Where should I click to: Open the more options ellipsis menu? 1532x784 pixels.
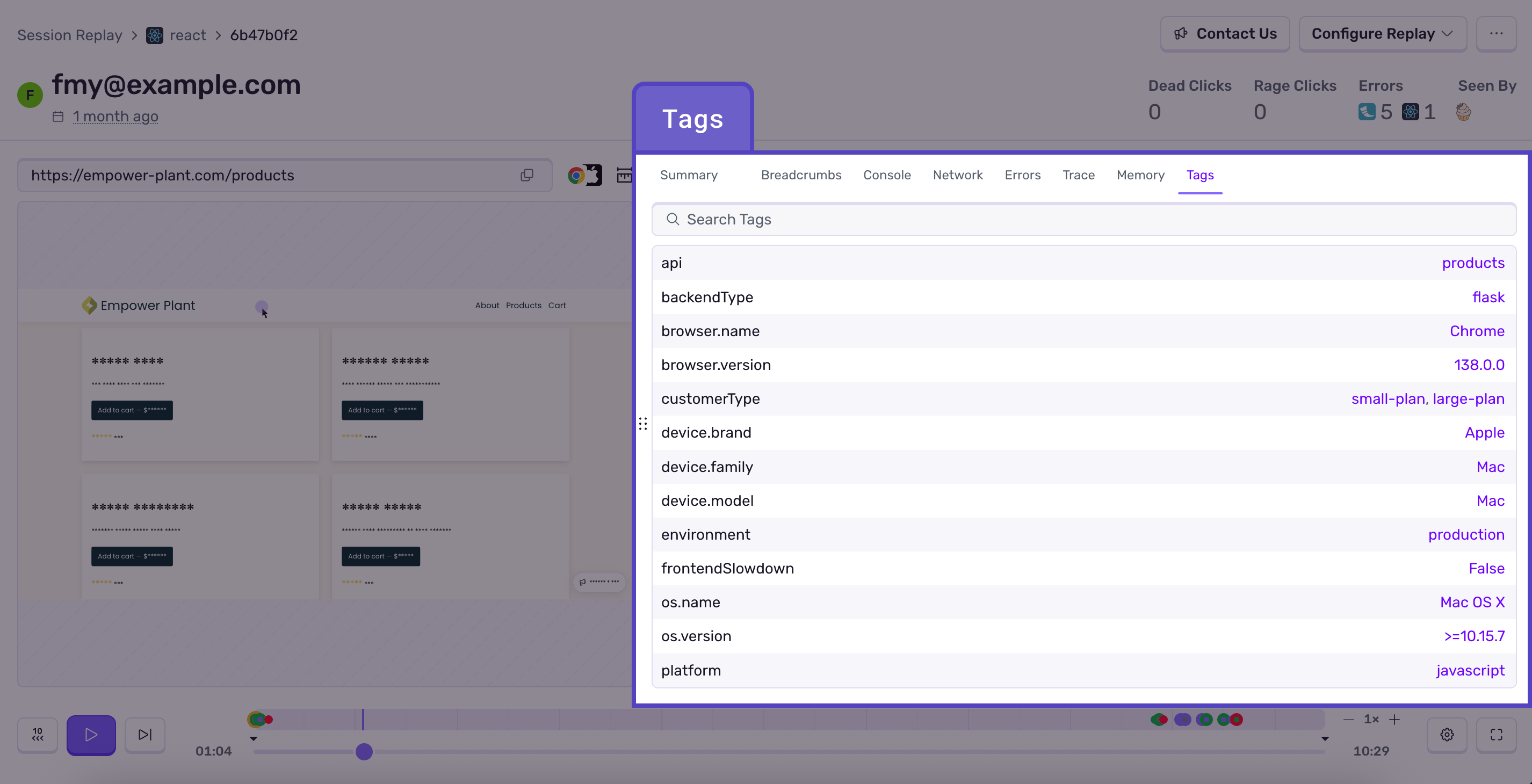pyautogui.click(x=1498, y=34)
